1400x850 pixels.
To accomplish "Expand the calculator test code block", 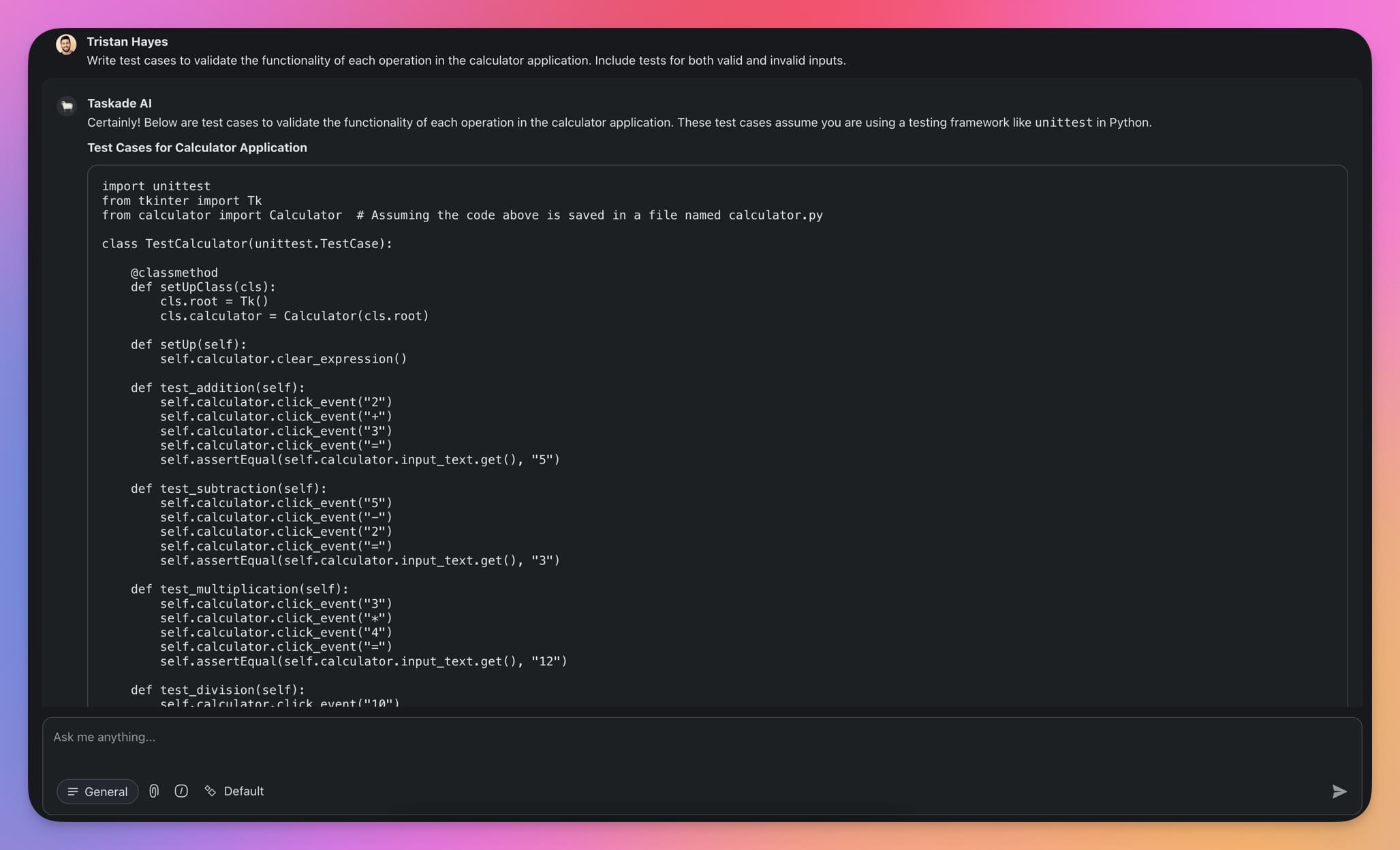I will tap(715, 436).
